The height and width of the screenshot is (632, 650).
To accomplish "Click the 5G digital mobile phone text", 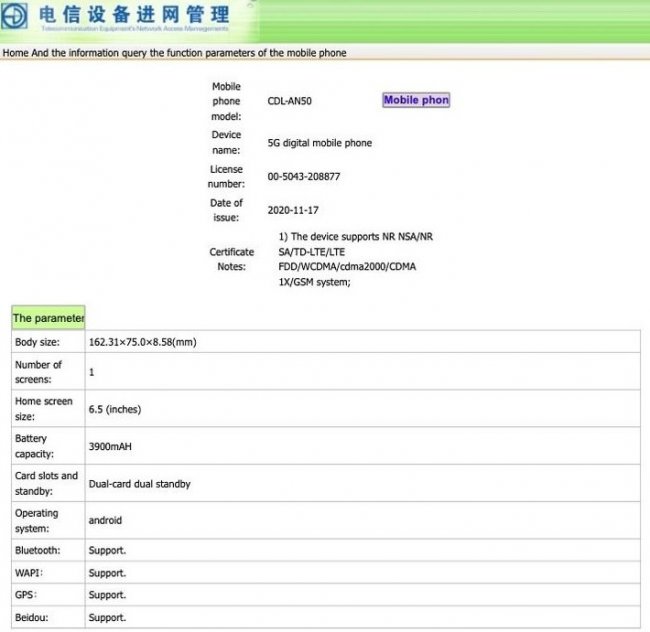I will 319,143.
